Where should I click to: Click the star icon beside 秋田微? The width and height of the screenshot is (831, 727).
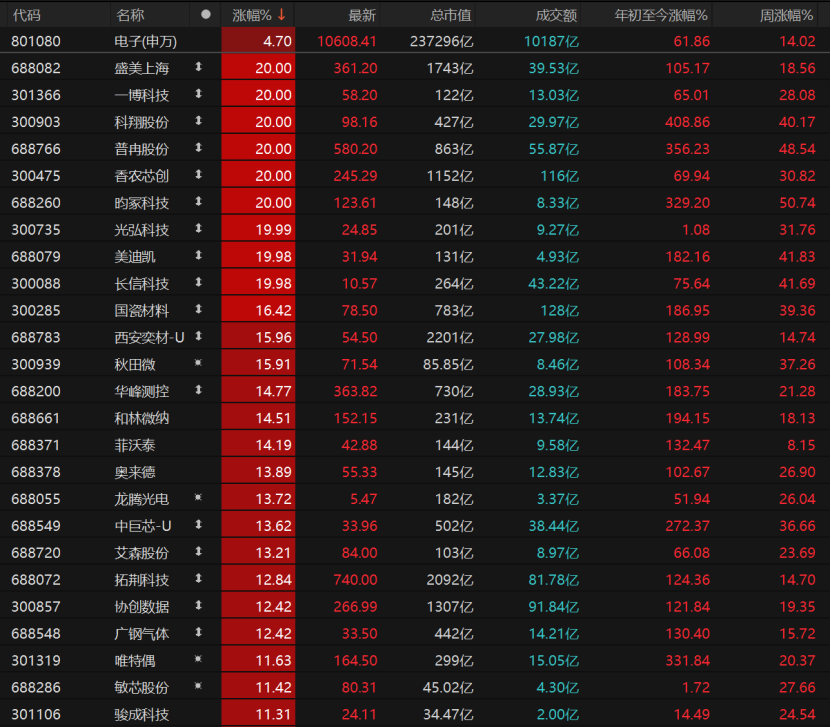[198, 363]
